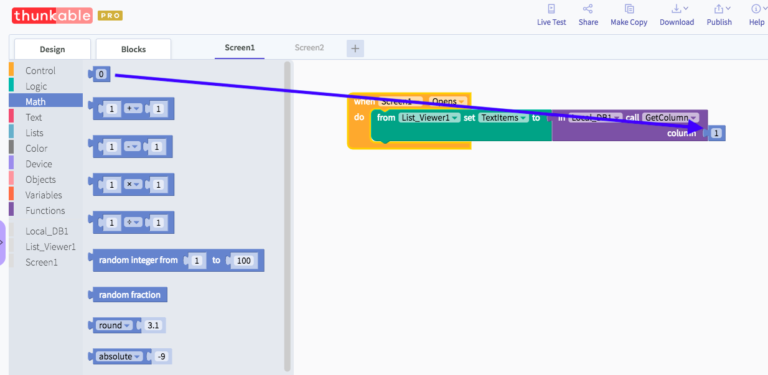Viewport: 768px width, 375px height.
Task: Open the GetColumn method dropdown
Action: pos(670,118)
